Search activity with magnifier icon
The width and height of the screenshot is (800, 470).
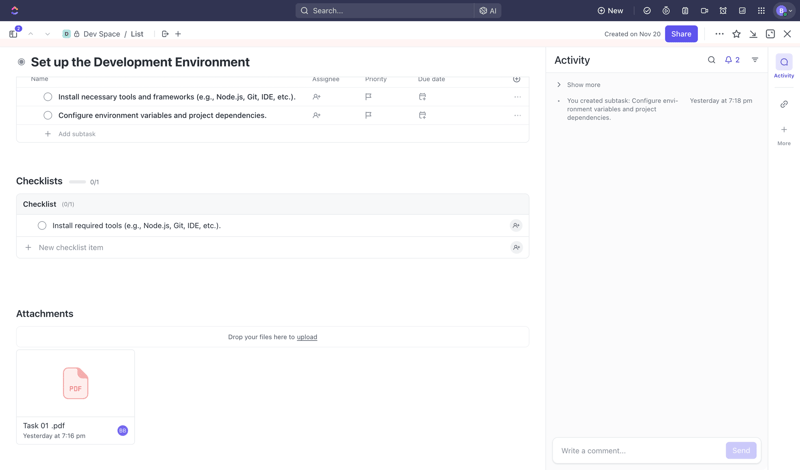[711, 60]
